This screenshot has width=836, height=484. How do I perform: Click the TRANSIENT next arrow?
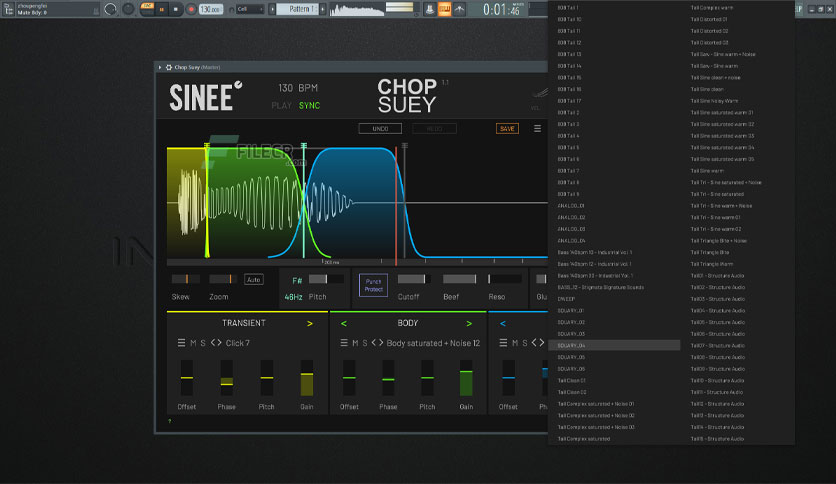[310, 324]
